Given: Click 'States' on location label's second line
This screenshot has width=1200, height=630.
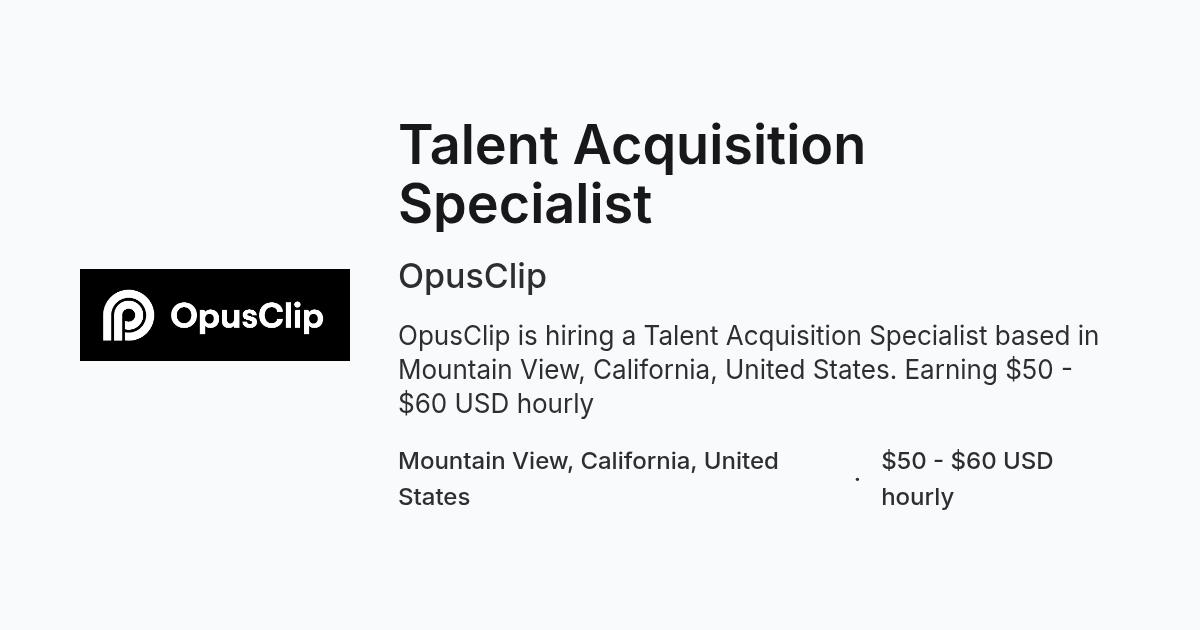Looking at the screenshot, I should point(434,497).
